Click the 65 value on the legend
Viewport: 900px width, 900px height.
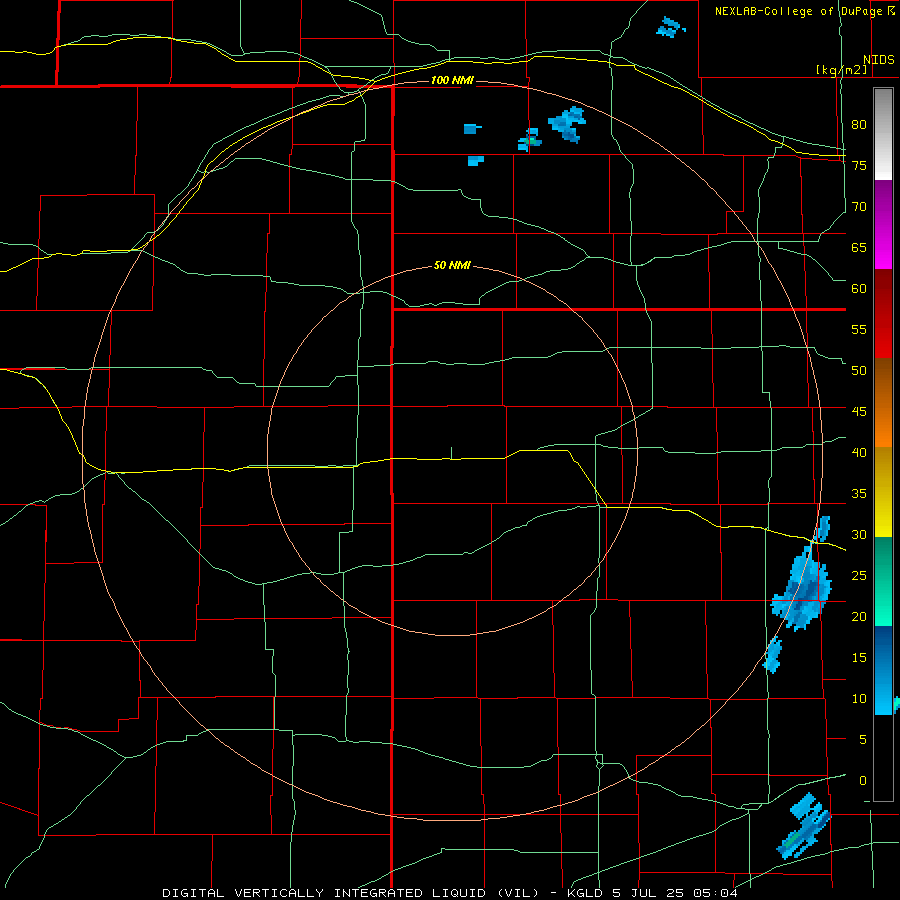pyautogui.click(x=859, y=247)
